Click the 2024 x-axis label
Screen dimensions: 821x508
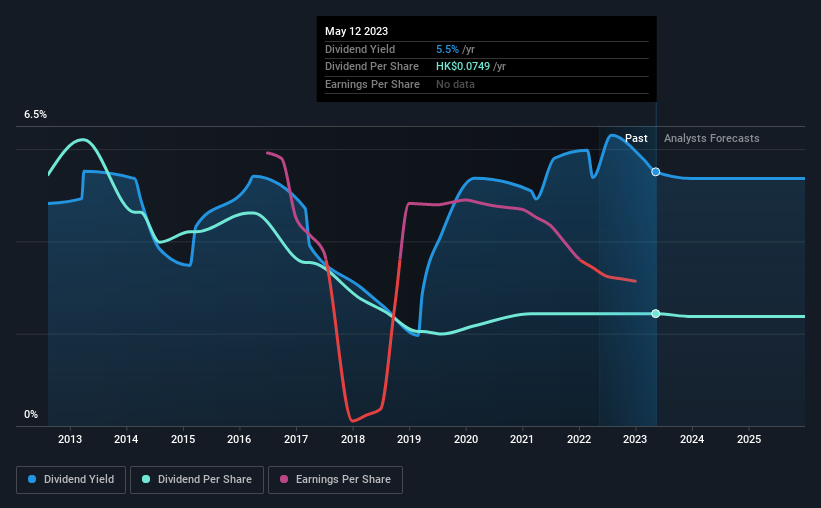692,439
